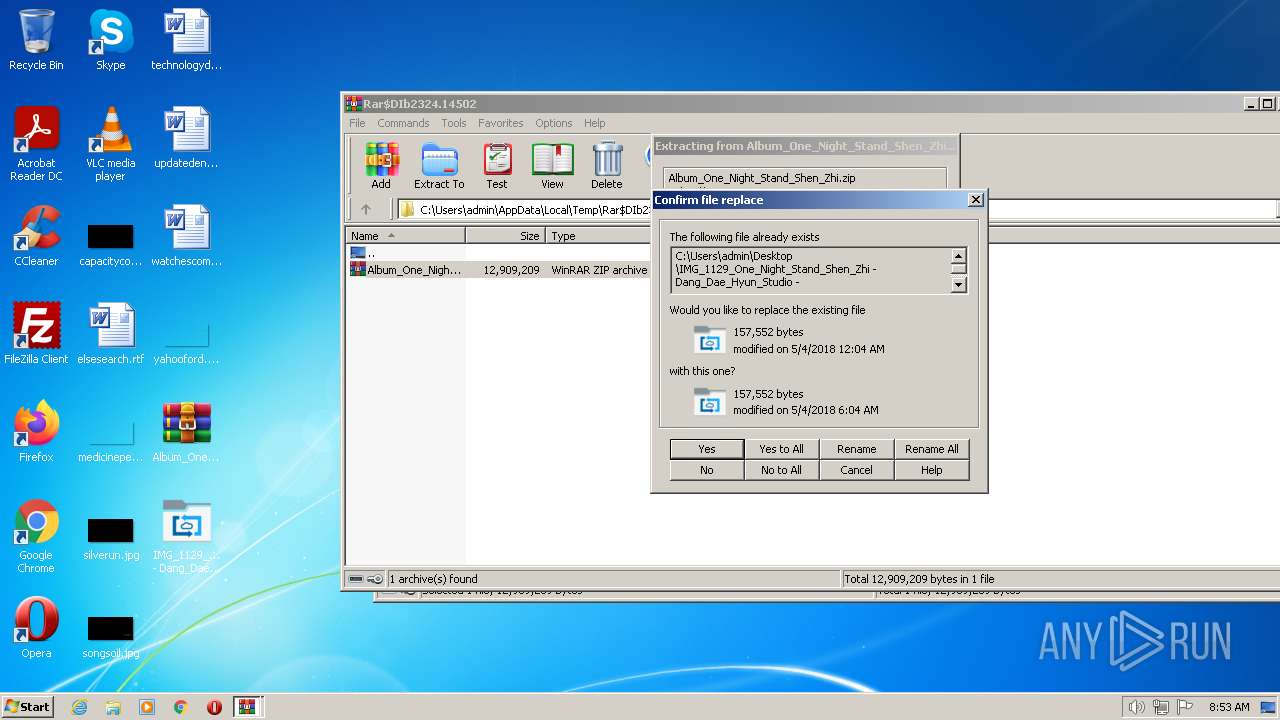Viewport: 1280px width, 720px height.
Task: Click the Delete toolbar icon
Action: click(x=606, y=165)
